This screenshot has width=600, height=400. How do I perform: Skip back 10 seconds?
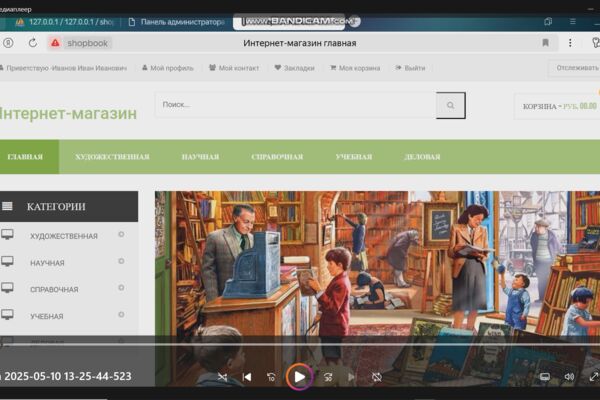tap(271, 377)
